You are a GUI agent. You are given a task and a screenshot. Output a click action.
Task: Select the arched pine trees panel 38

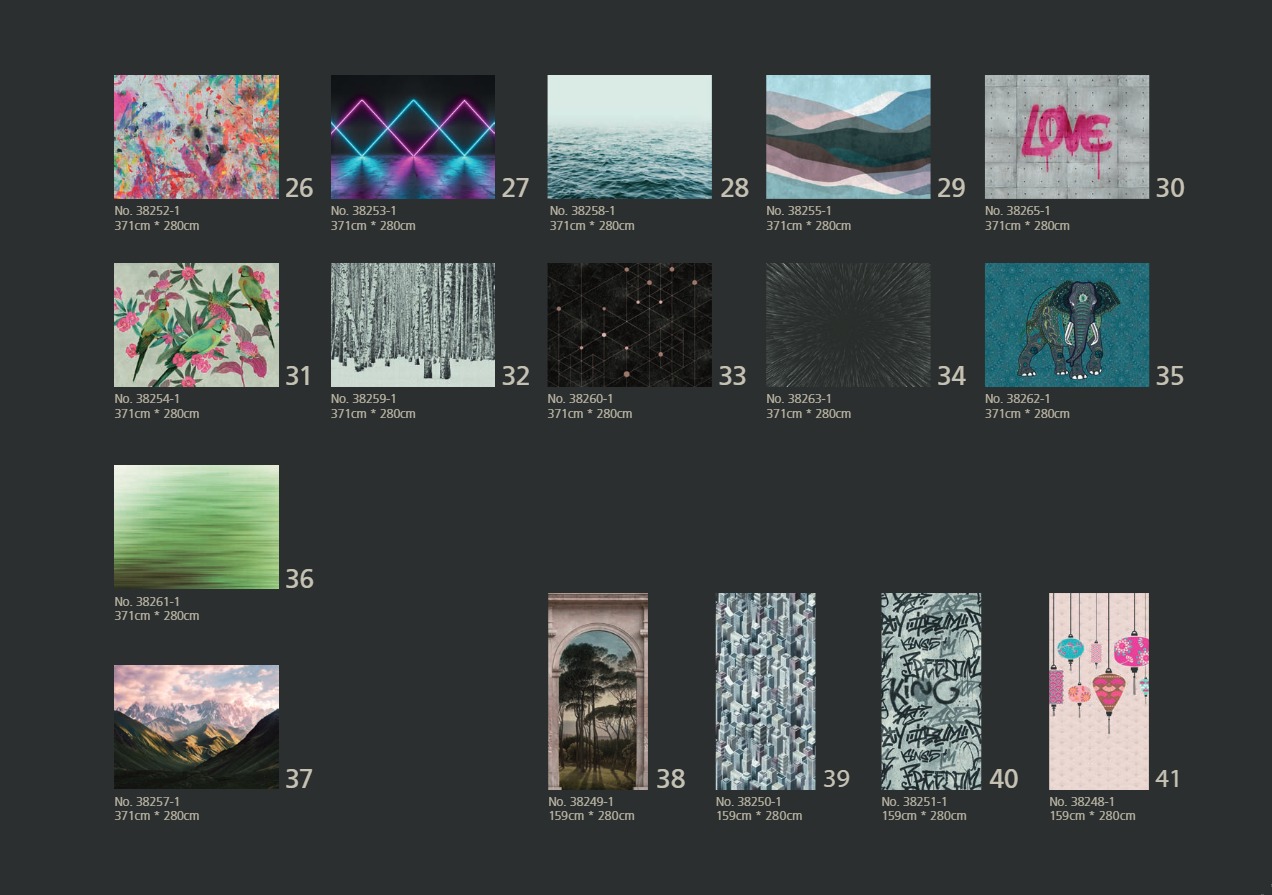coord(598,691)
